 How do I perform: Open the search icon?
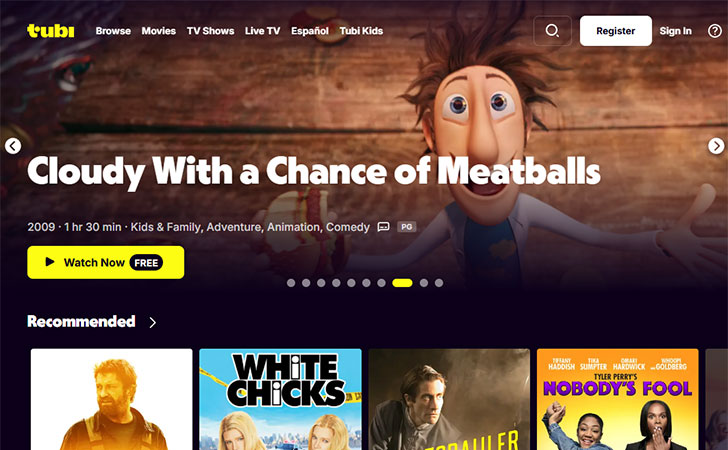[x=552, y=31]
